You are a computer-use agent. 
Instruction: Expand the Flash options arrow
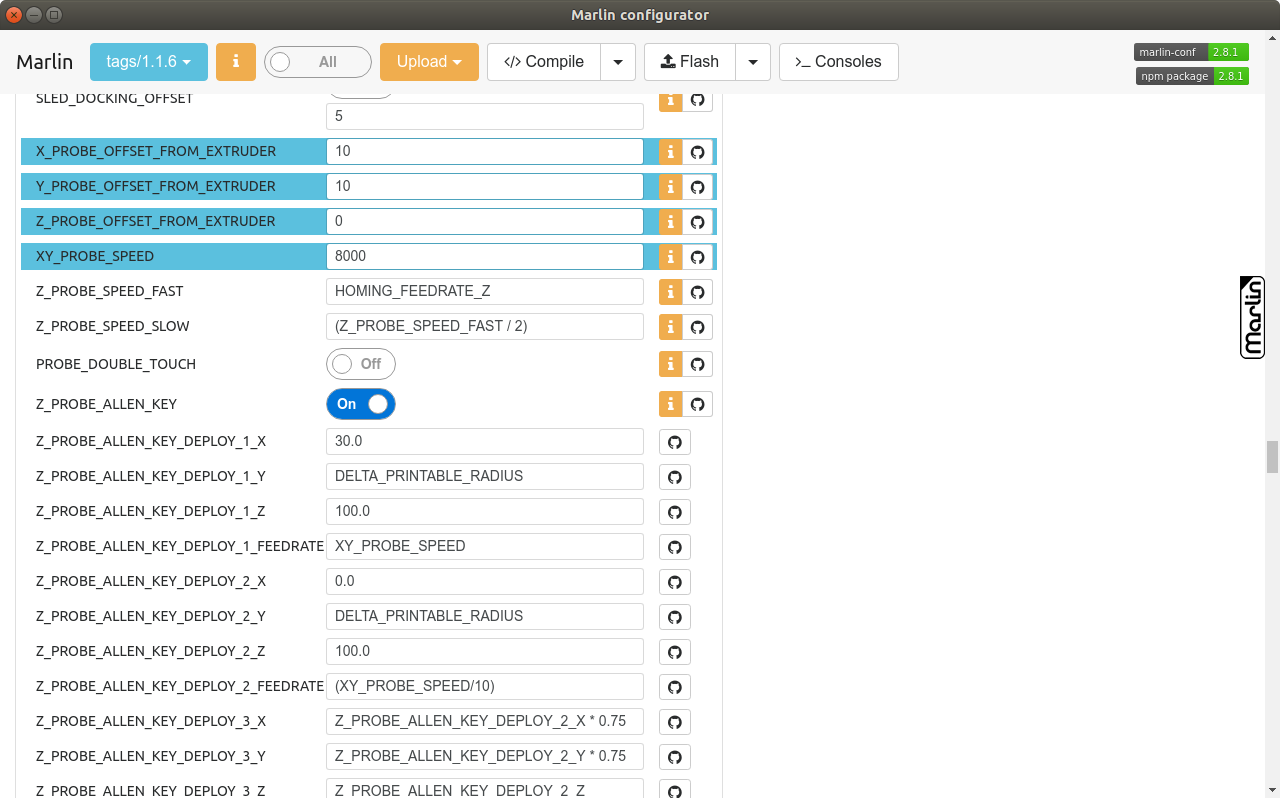pyautogui.click(x=753, y=61)
